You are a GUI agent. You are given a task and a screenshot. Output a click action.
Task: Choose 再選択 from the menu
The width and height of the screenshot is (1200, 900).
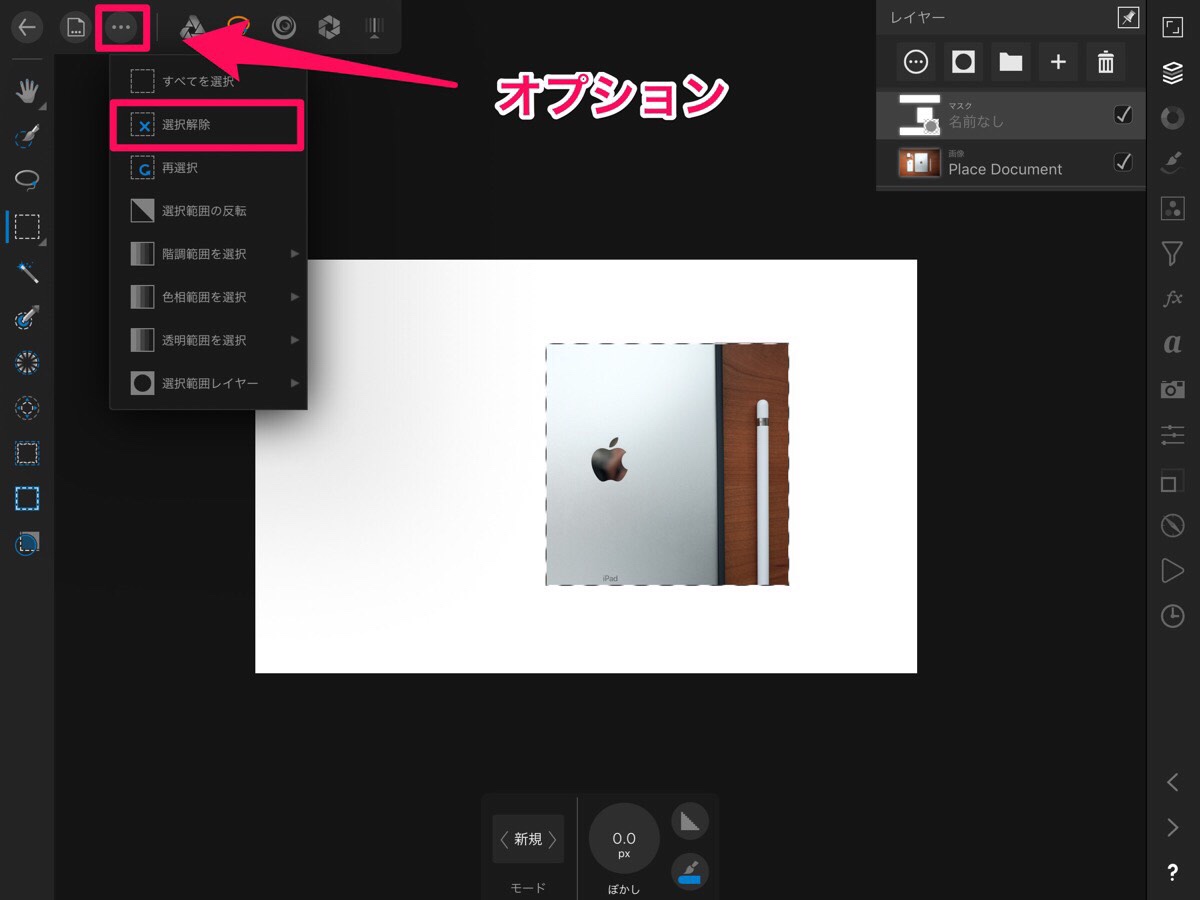pyautogui.click(x=208, y=168)
